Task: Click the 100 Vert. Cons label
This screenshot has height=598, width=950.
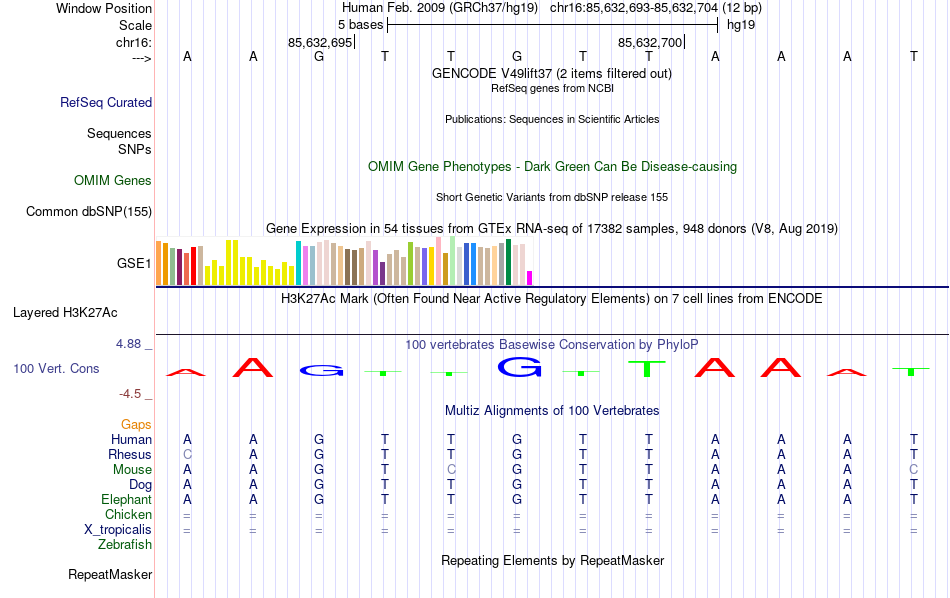Action: pos(56,368)
